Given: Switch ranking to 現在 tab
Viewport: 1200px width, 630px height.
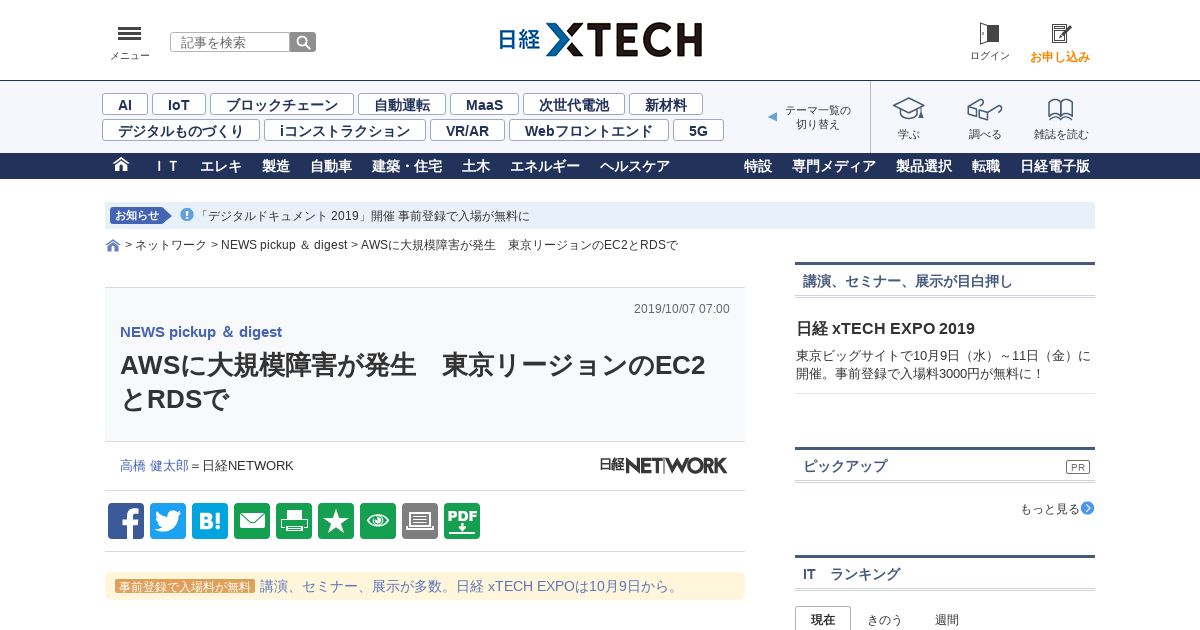Looking at the screenshot, I should click(823, 619).
